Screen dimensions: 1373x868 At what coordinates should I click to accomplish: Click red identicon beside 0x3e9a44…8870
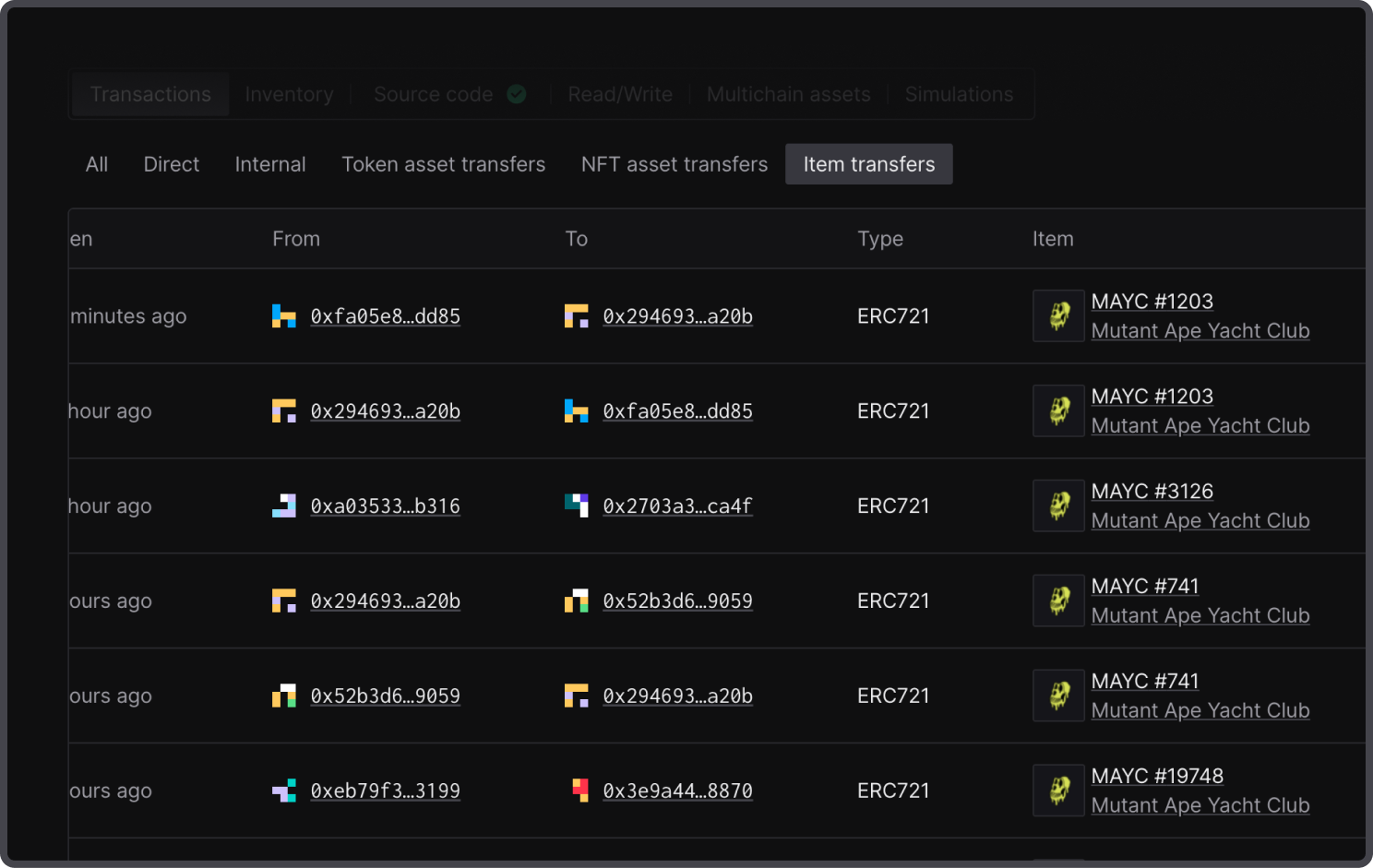pos(579,791)
